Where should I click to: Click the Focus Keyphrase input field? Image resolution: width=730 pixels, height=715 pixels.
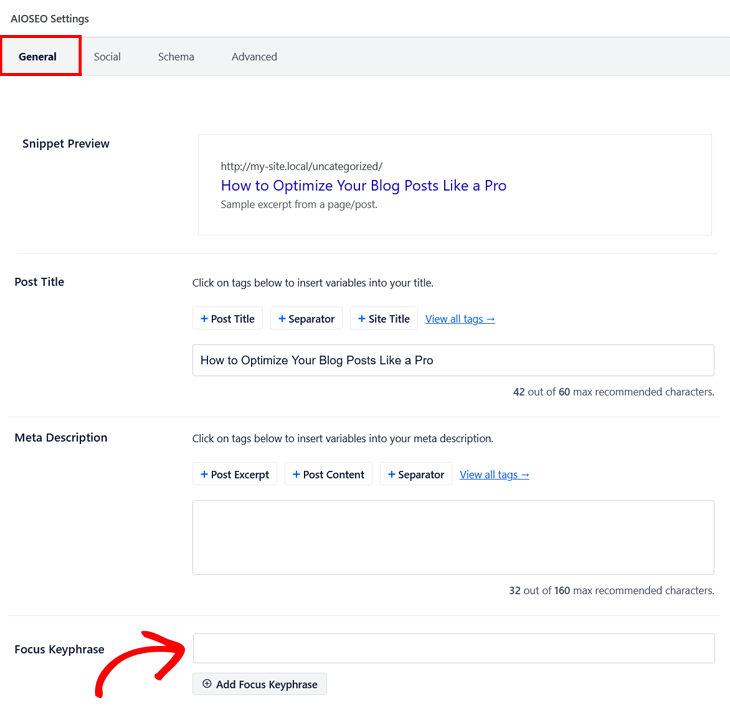tap(454, 648)
